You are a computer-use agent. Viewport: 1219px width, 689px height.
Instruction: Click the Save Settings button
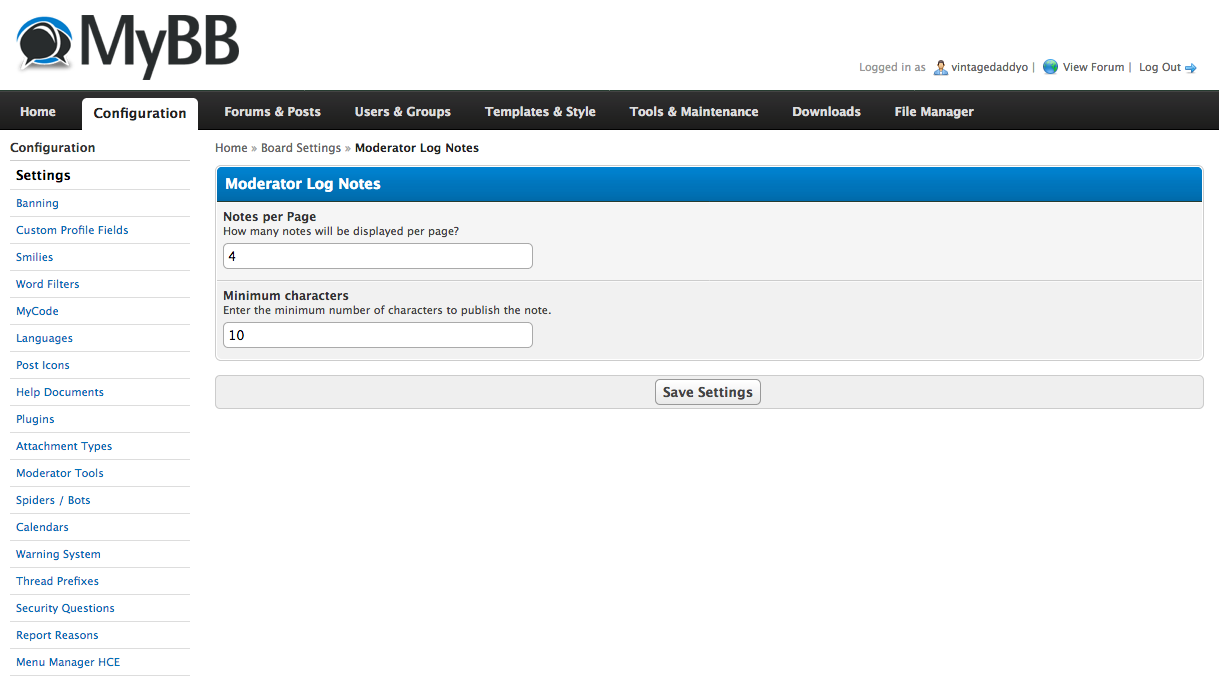[x=708, y=392]
